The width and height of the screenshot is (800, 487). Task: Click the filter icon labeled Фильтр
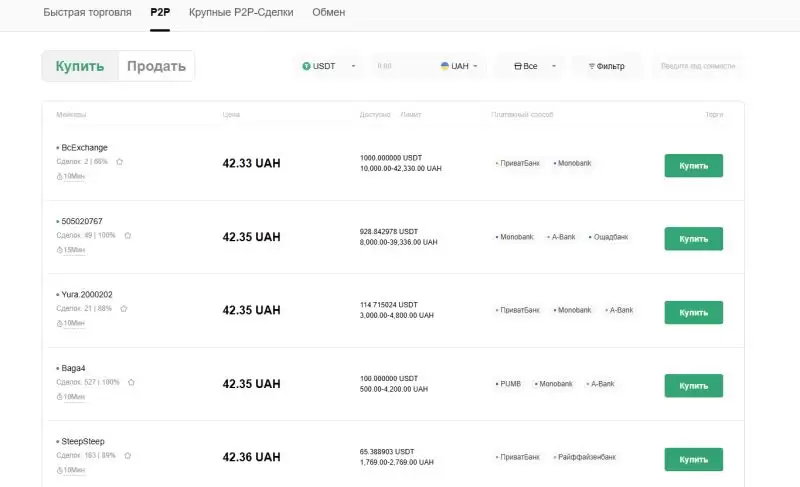click(x=592, y=66)
